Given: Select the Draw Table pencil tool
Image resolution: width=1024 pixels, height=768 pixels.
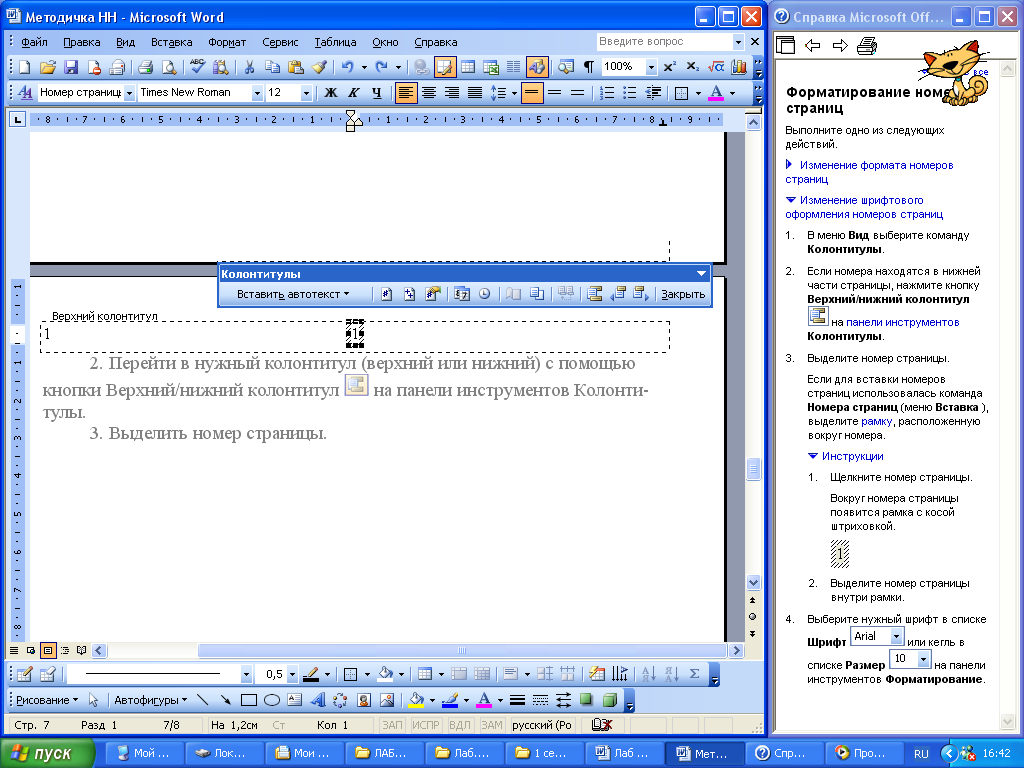Looking at the screenshot, I should click(x=24, y=674).
